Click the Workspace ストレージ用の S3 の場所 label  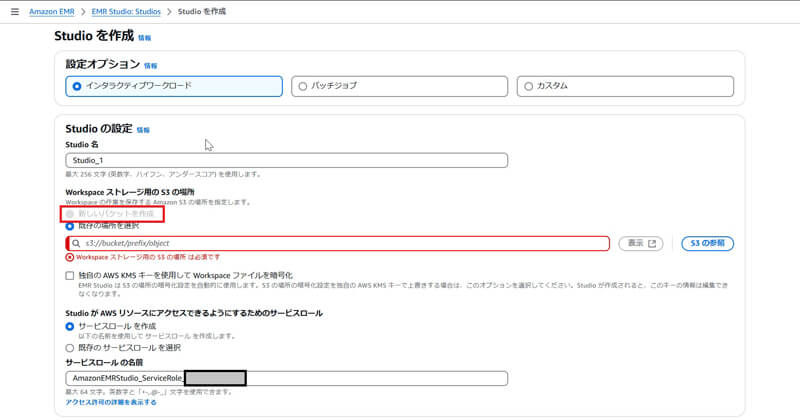[130, 192]
